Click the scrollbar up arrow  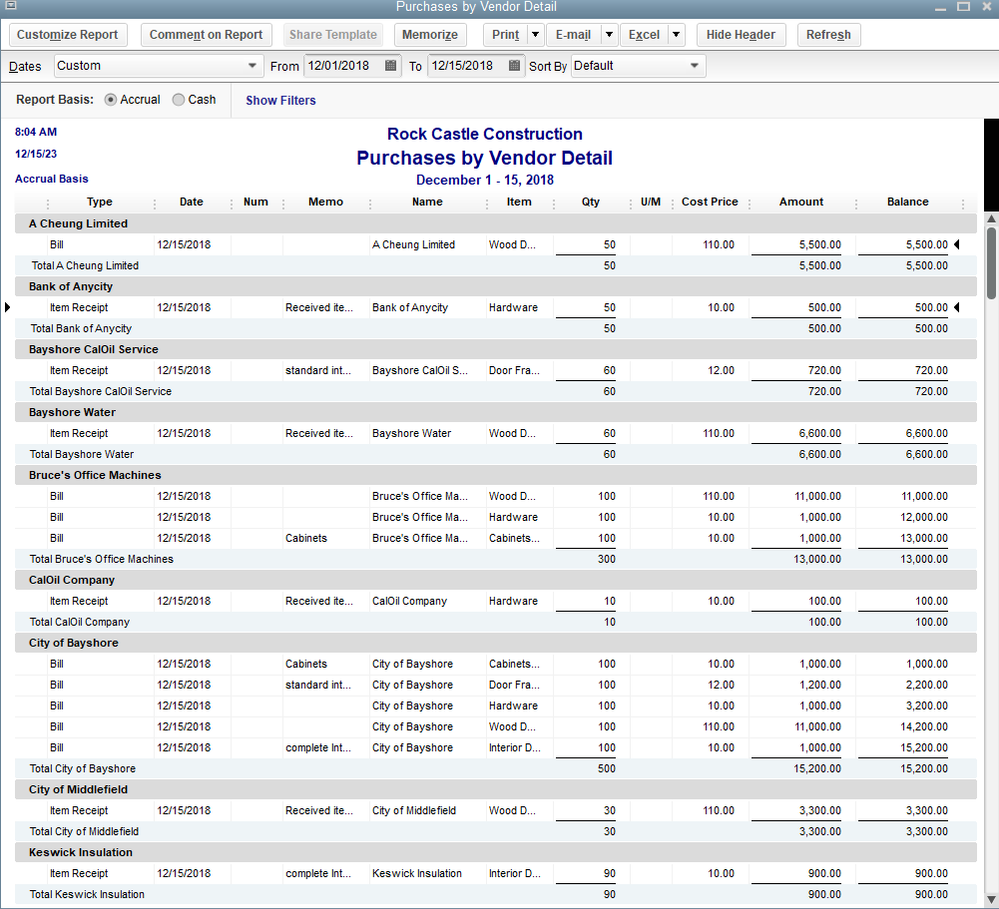(991, 219)
